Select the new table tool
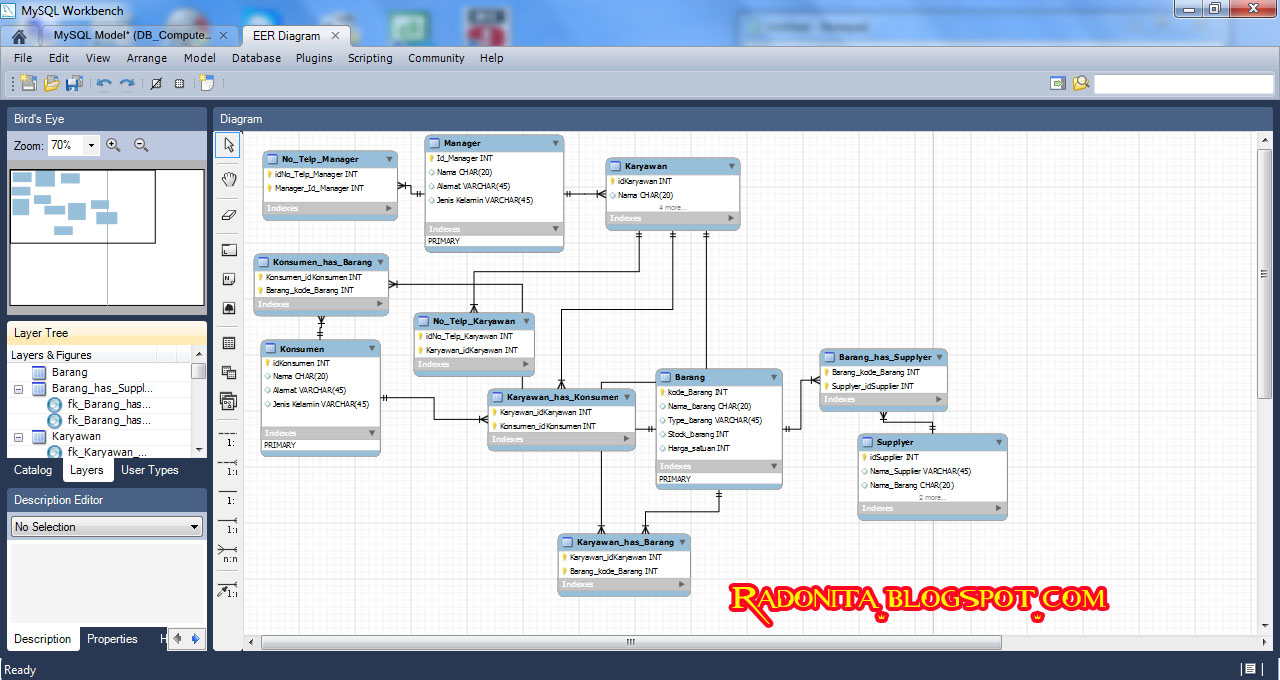 (x=229, y=343)
